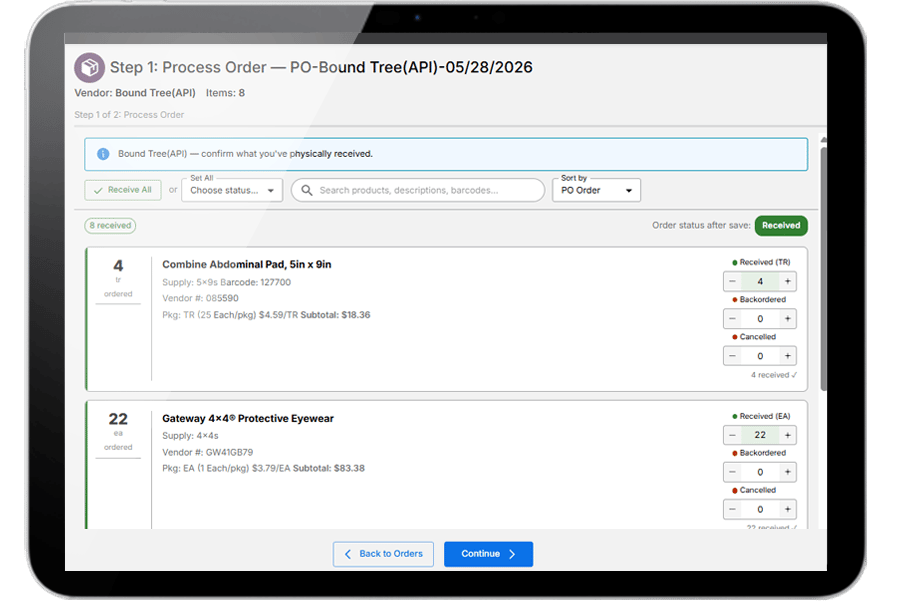The image size is (900, 614).
Task: Click the blue info icon in banner
Action: tap(103, 154)
